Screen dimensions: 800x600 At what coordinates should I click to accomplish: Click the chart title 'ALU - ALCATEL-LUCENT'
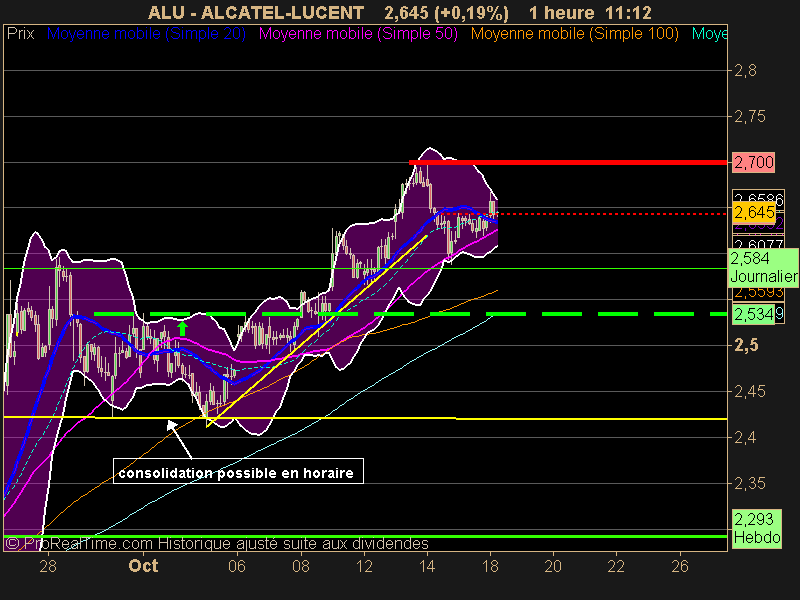(256, 13)
